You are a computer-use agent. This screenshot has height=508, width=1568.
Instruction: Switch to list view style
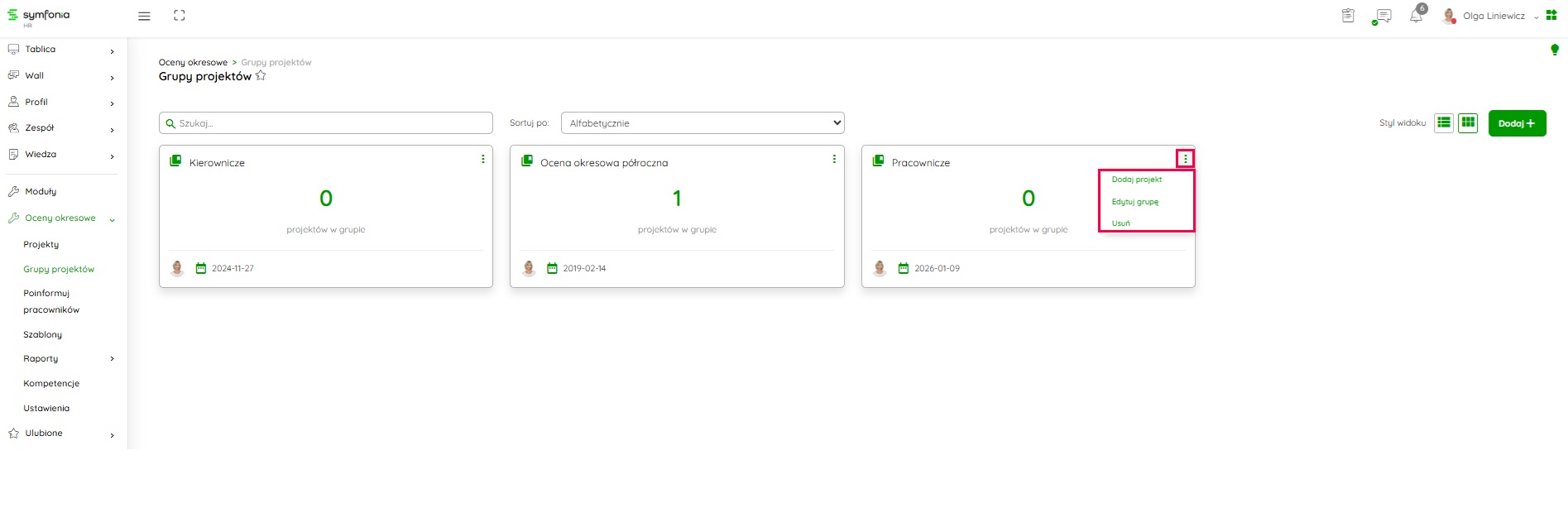[1444, 123]
